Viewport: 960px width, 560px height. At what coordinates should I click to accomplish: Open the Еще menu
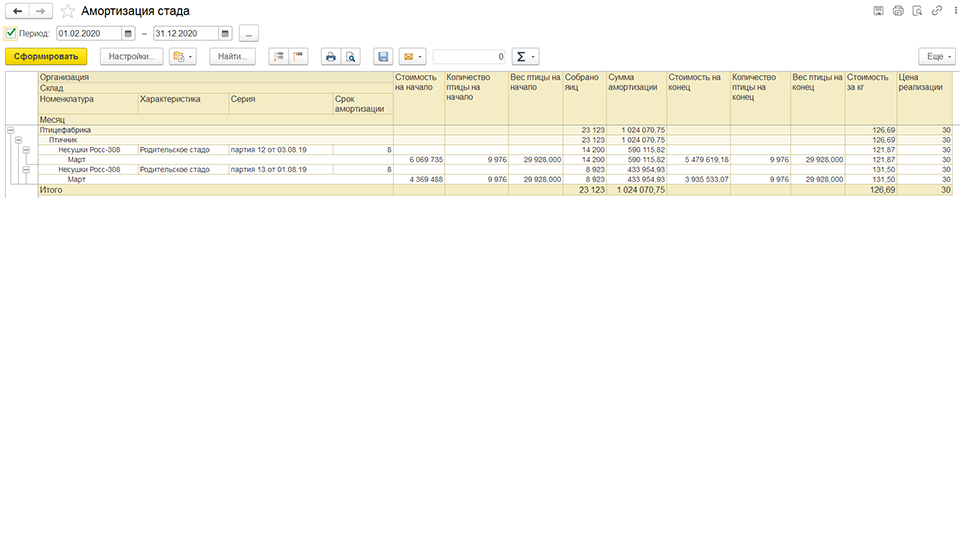[x=937, y=56]
